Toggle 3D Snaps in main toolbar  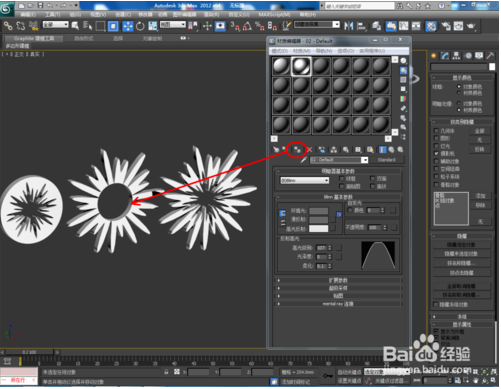point(235,26)
